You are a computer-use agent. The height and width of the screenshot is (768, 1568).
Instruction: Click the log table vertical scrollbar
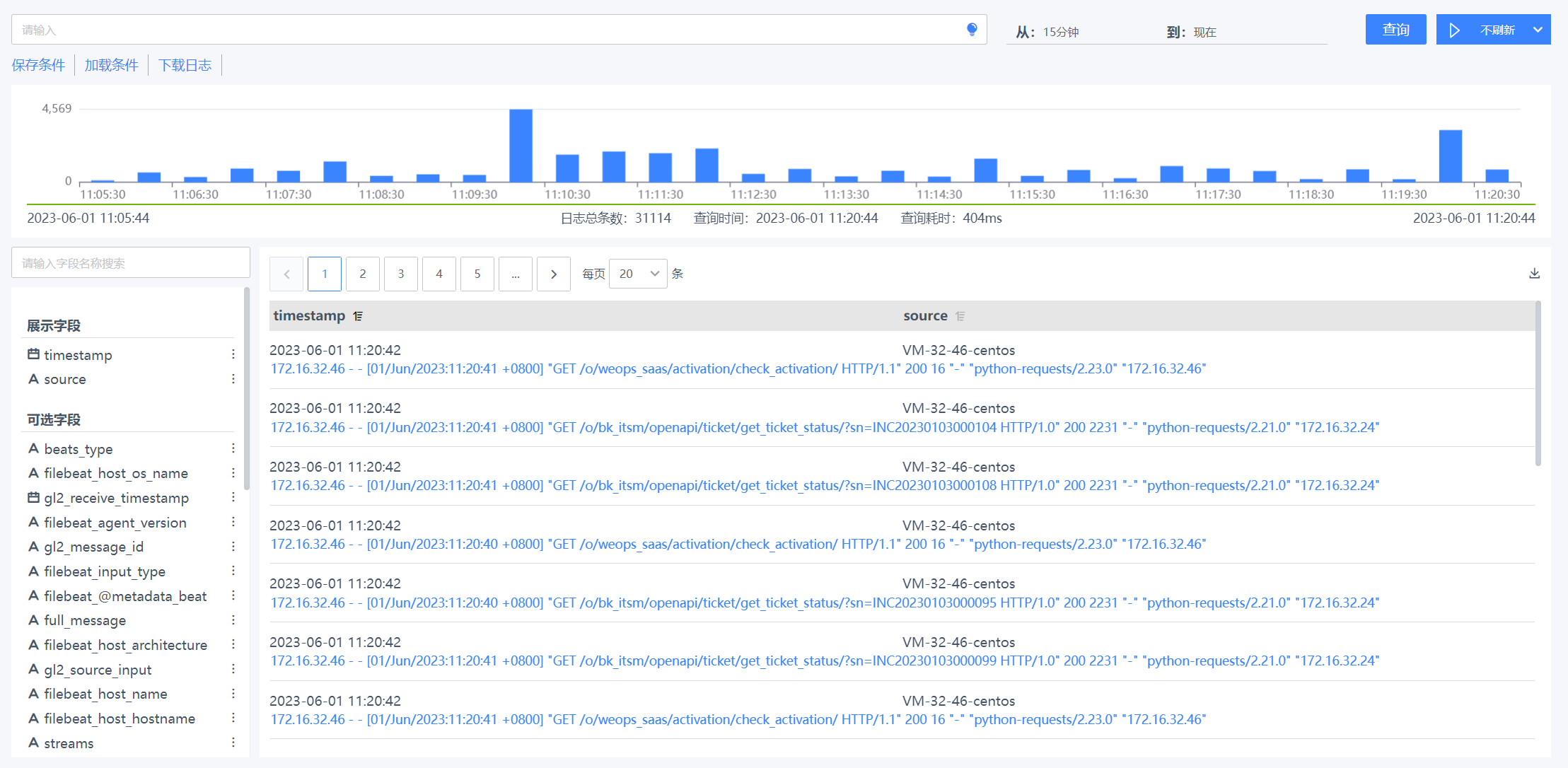click(1538, 383)
